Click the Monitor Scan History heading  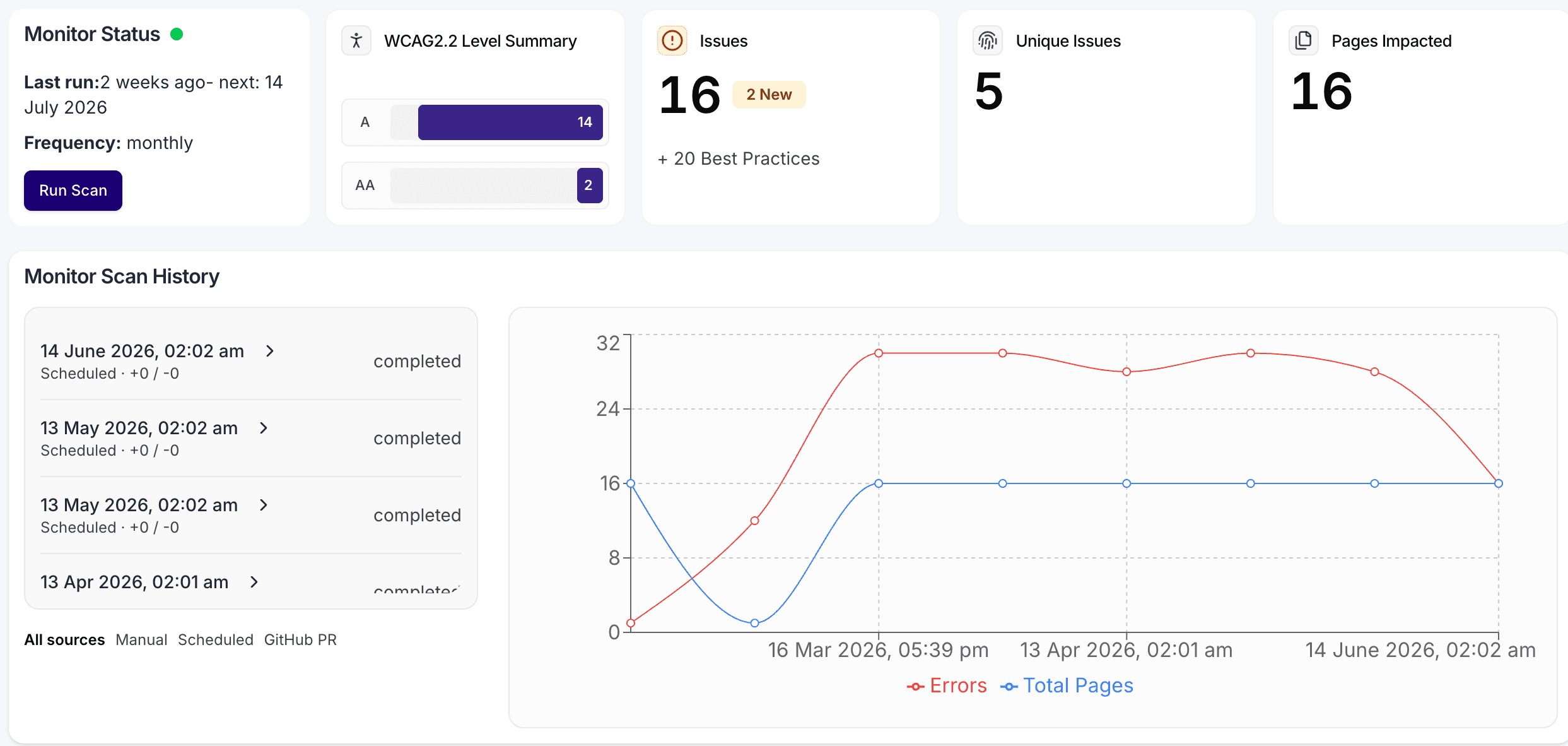point(122,276)
